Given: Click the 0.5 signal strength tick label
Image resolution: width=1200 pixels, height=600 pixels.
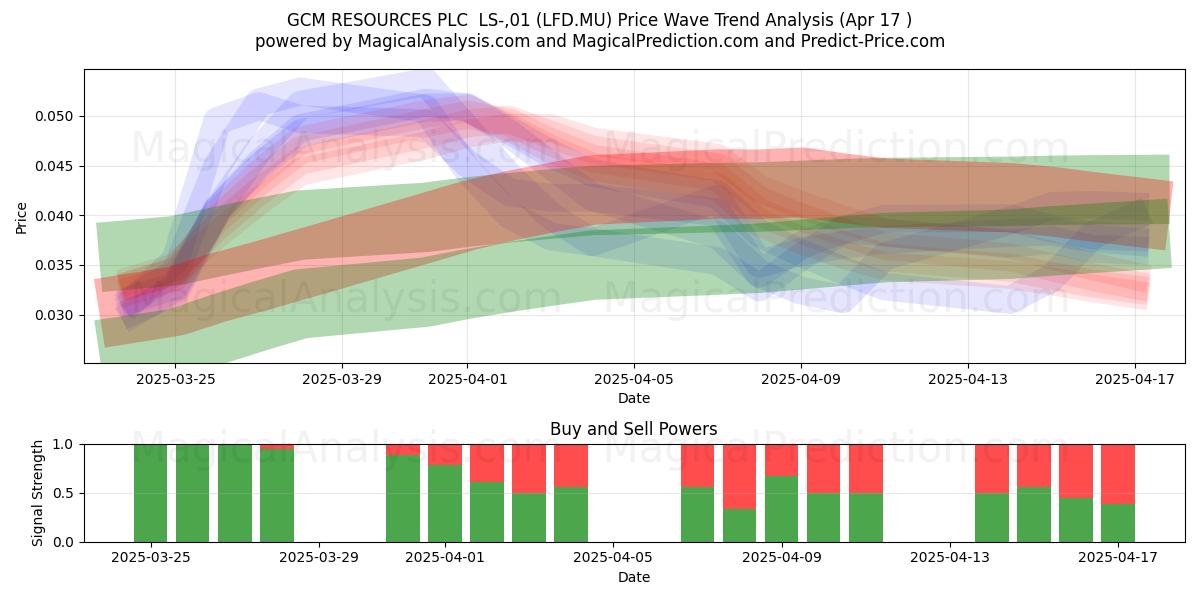Looking at the screenshot, I should [64, 493].
